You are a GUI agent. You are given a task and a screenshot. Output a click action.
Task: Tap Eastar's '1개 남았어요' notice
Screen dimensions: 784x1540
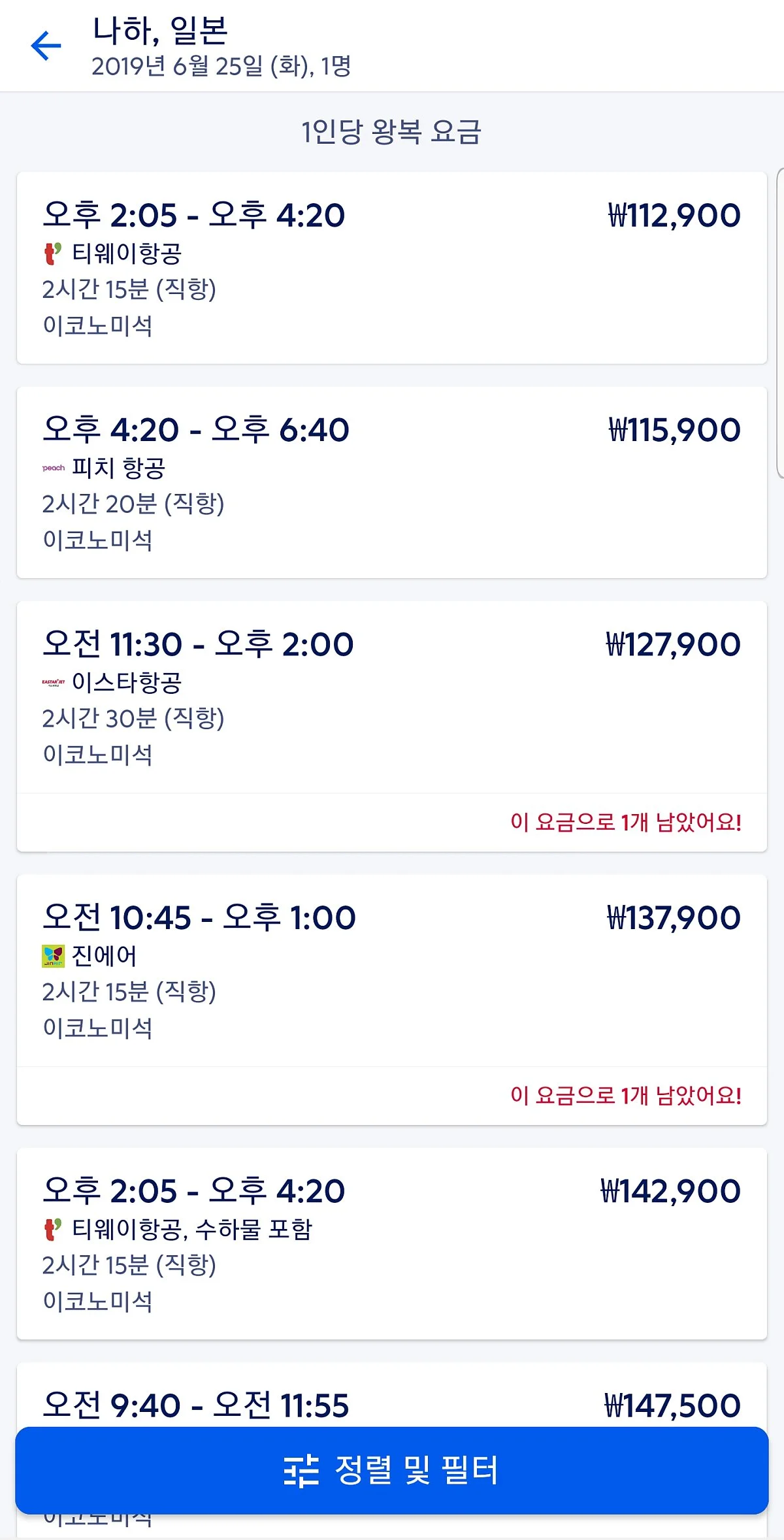[625, 822]
